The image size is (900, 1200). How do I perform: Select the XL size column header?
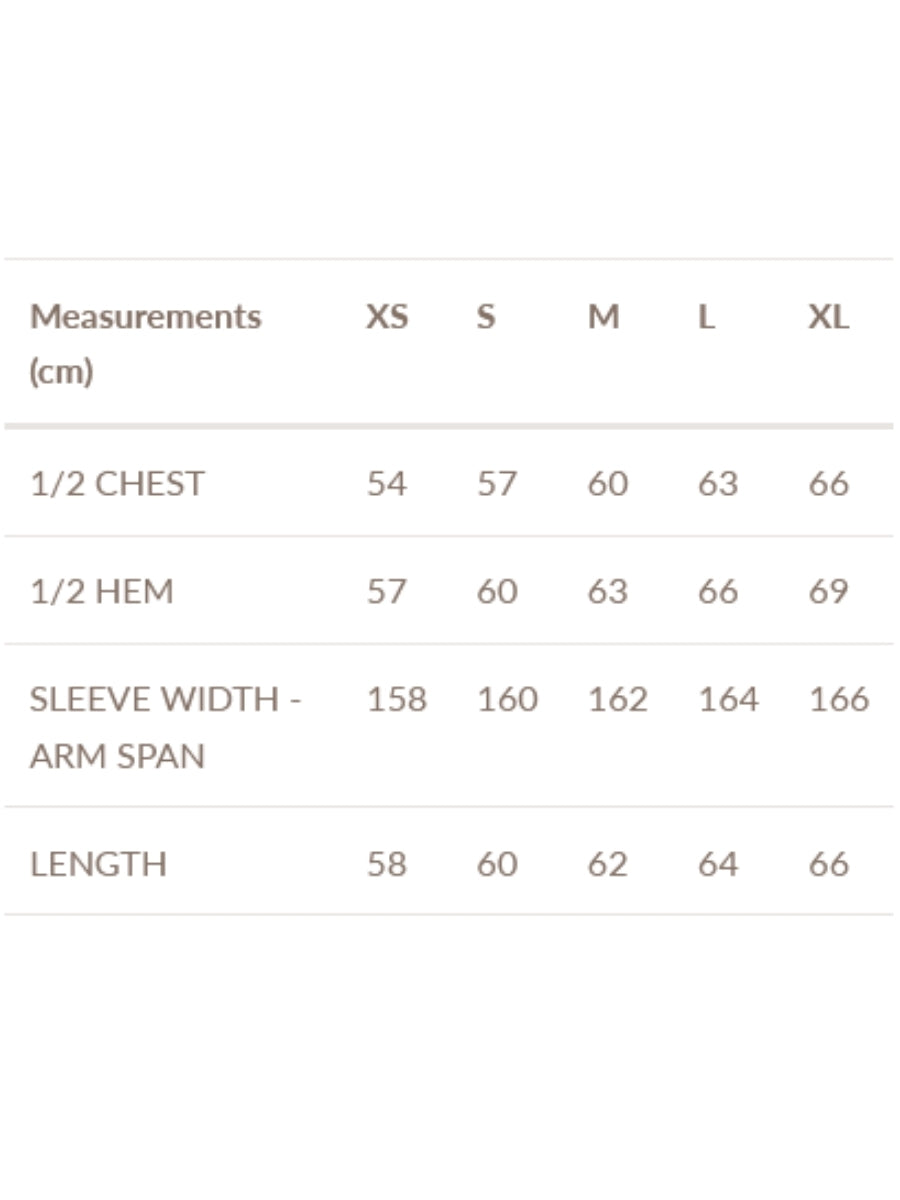pyautogui.click(x=828, y=317)
